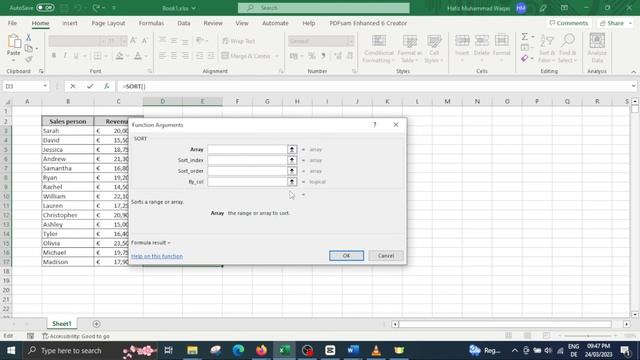The width and height of the screenshot is (640, 360).
Task: Open VLC media player from the taskbar
Action: click(376, 350)
